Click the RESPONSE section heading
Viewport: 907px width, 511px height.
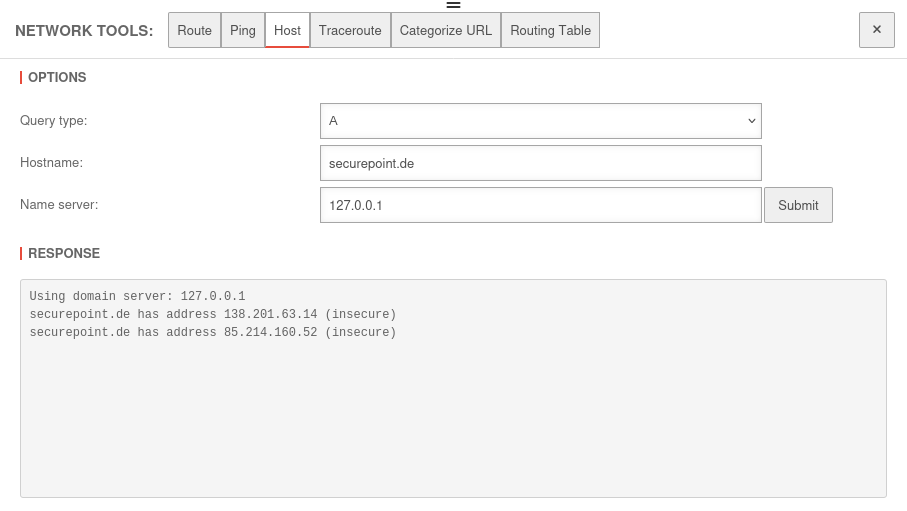point(64,253)
